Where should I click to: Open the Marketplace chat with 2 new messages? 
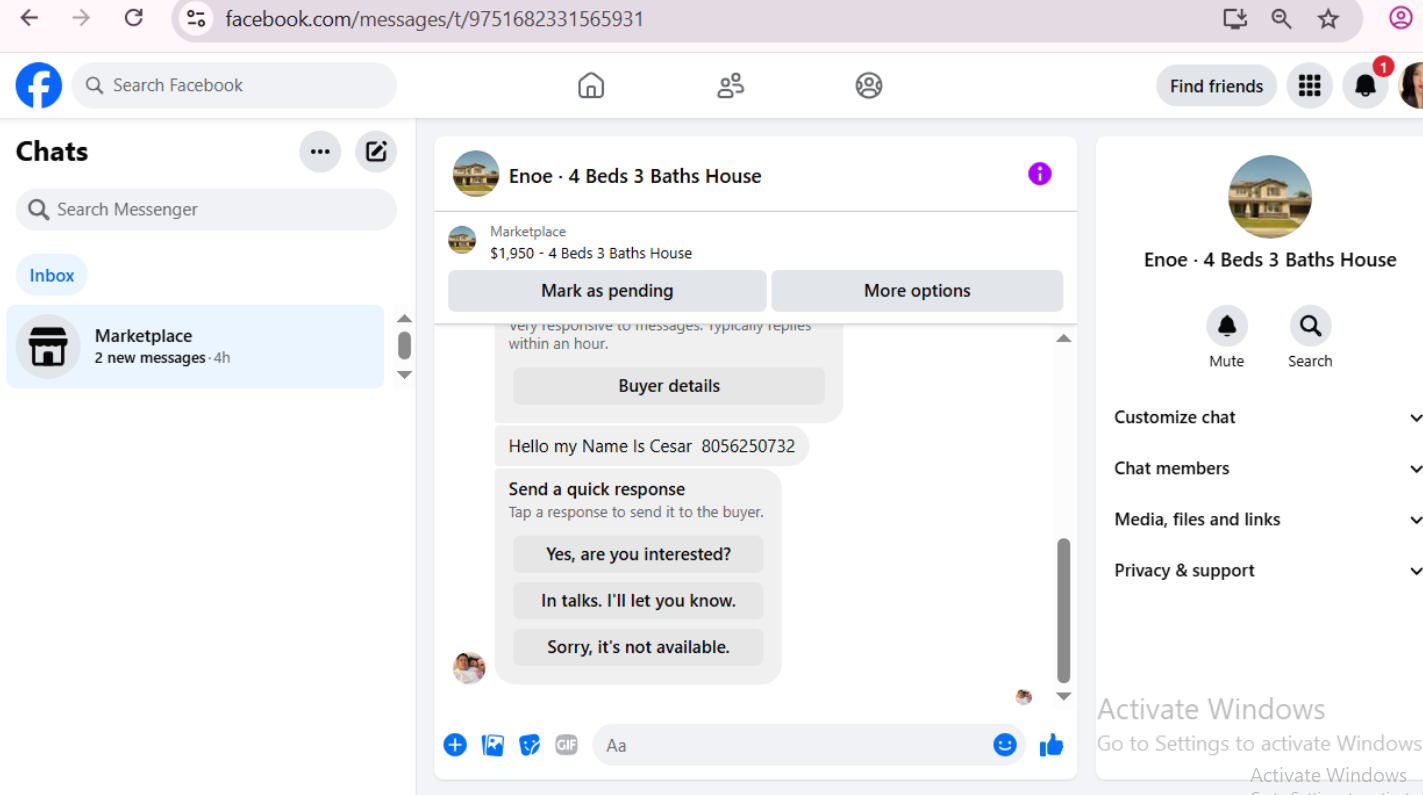tap(195, 346)
